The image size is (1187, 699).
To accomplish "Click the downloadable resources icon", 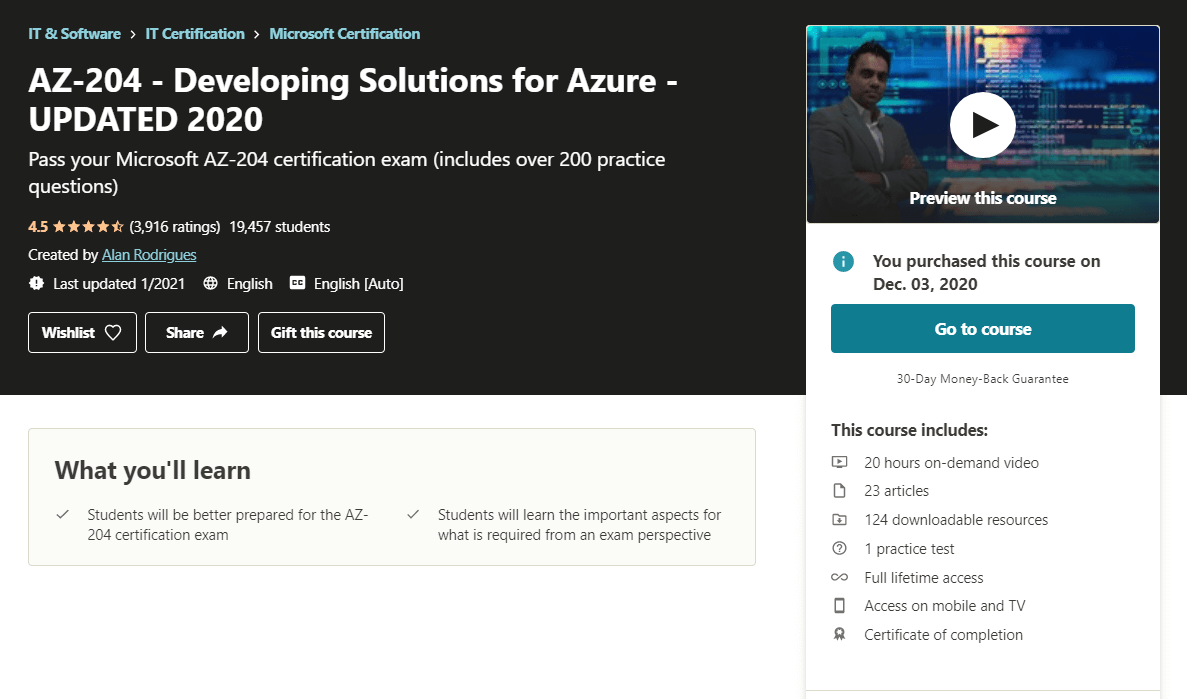I will pyautogui.click(x=840, y=520).
